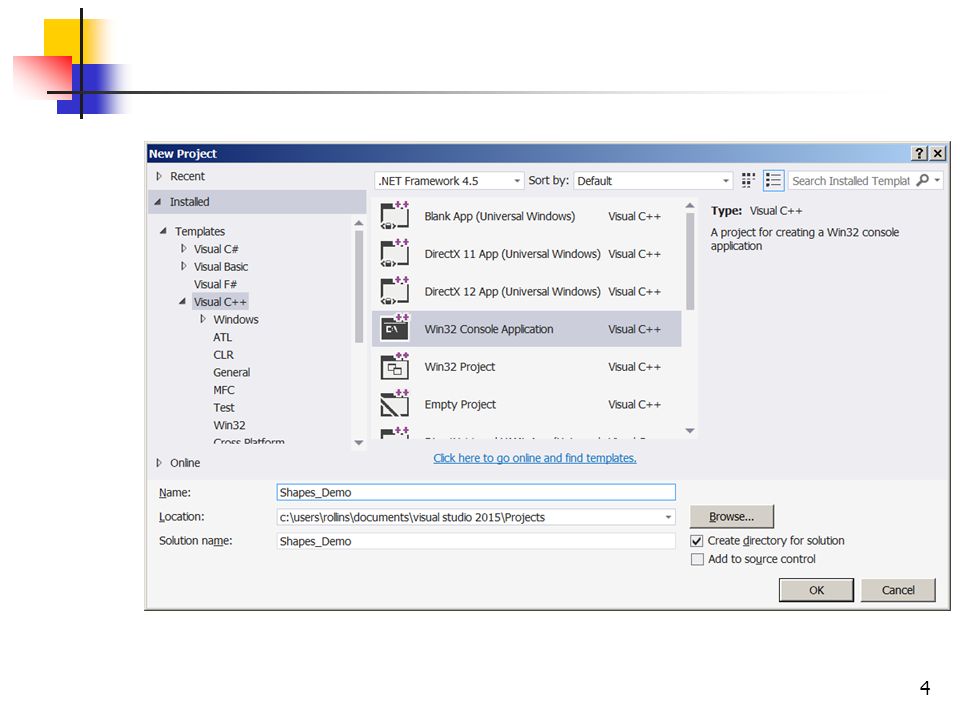Click the templates tree scrollbar thumb
Viewport: 960px width, 720px height.
coord(359,287)
